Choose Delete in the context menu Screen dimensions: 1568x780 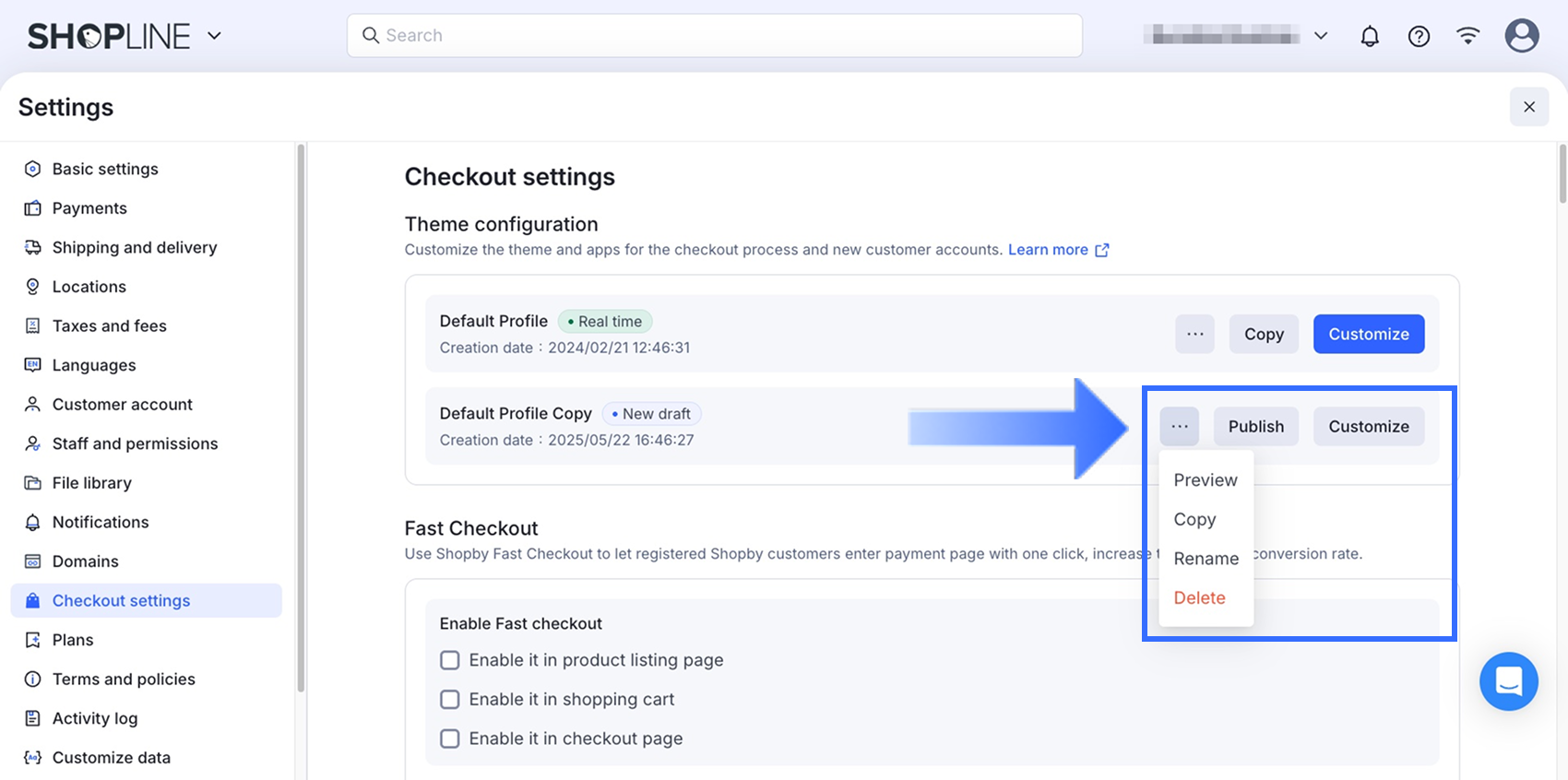(x=1199, y=597)
